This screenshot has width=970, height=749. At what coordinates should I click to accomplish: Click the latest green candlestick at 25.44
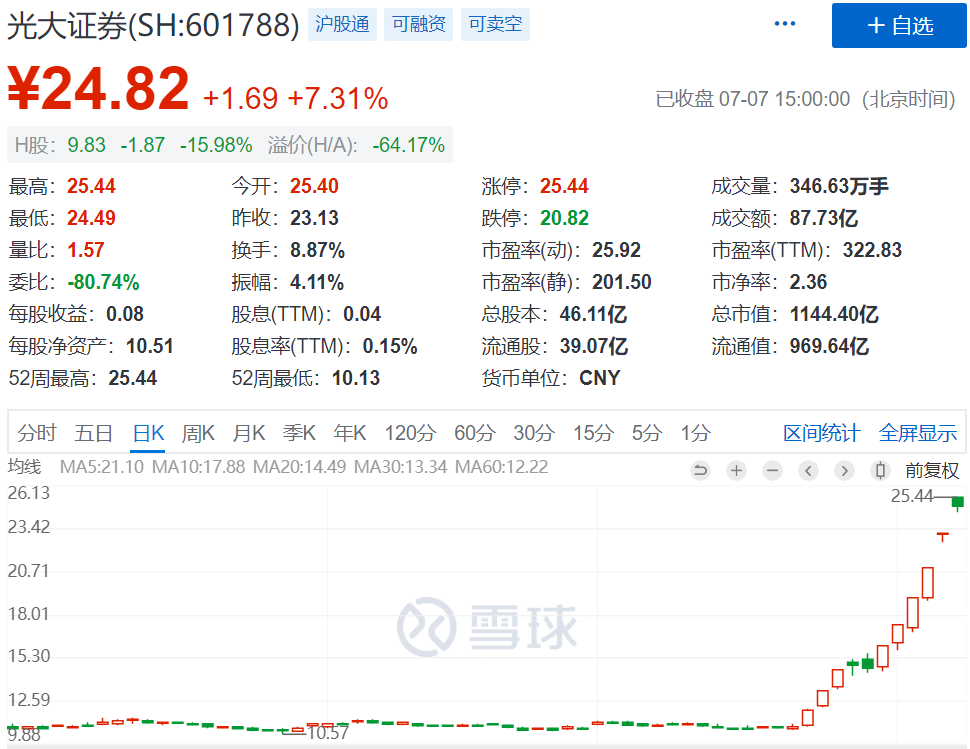(957, 502)
